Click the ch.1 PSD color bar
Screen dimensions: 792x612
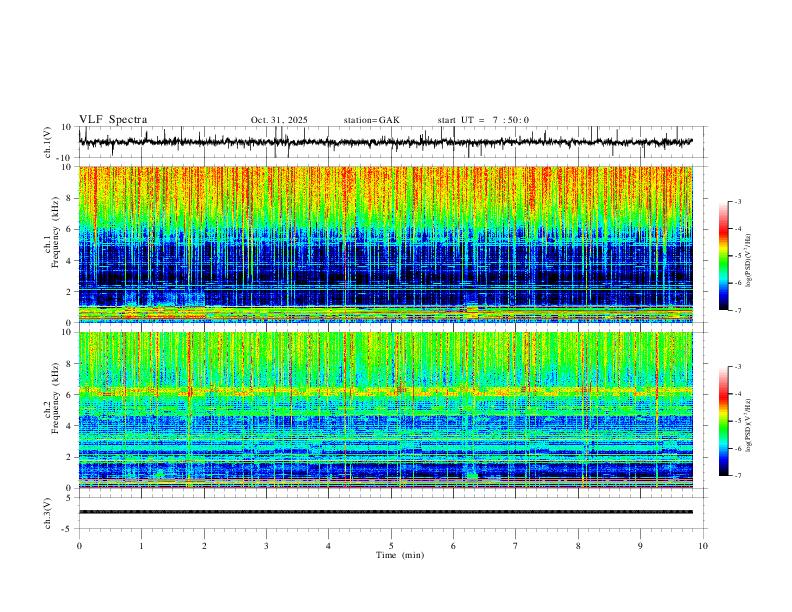click(723, 256)
